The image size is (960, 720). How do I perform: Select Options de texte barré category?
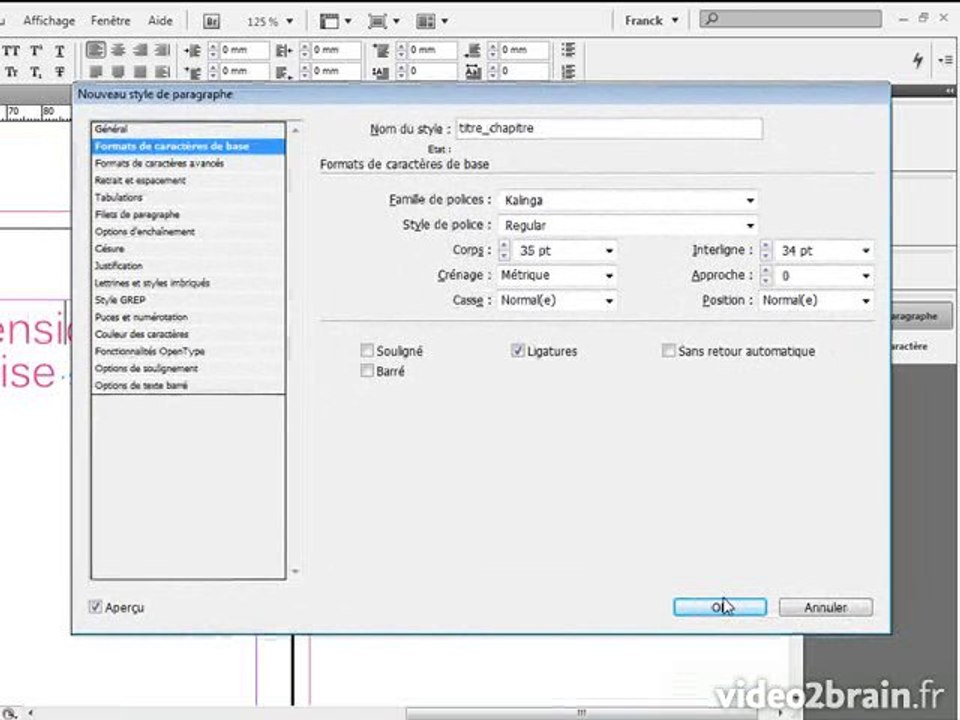pyautogui.click(x=188, y=386)
